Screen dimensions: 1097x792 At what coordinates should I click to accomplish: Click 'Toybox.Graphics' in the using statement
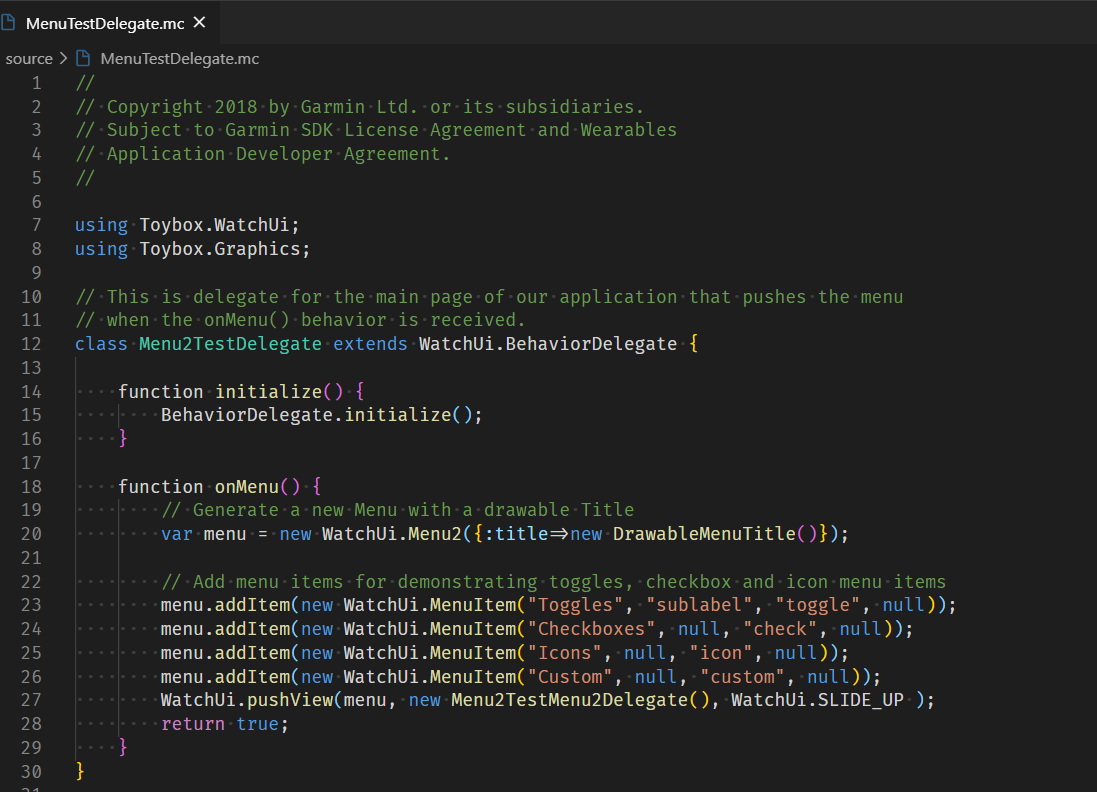[x=220, y=249]
